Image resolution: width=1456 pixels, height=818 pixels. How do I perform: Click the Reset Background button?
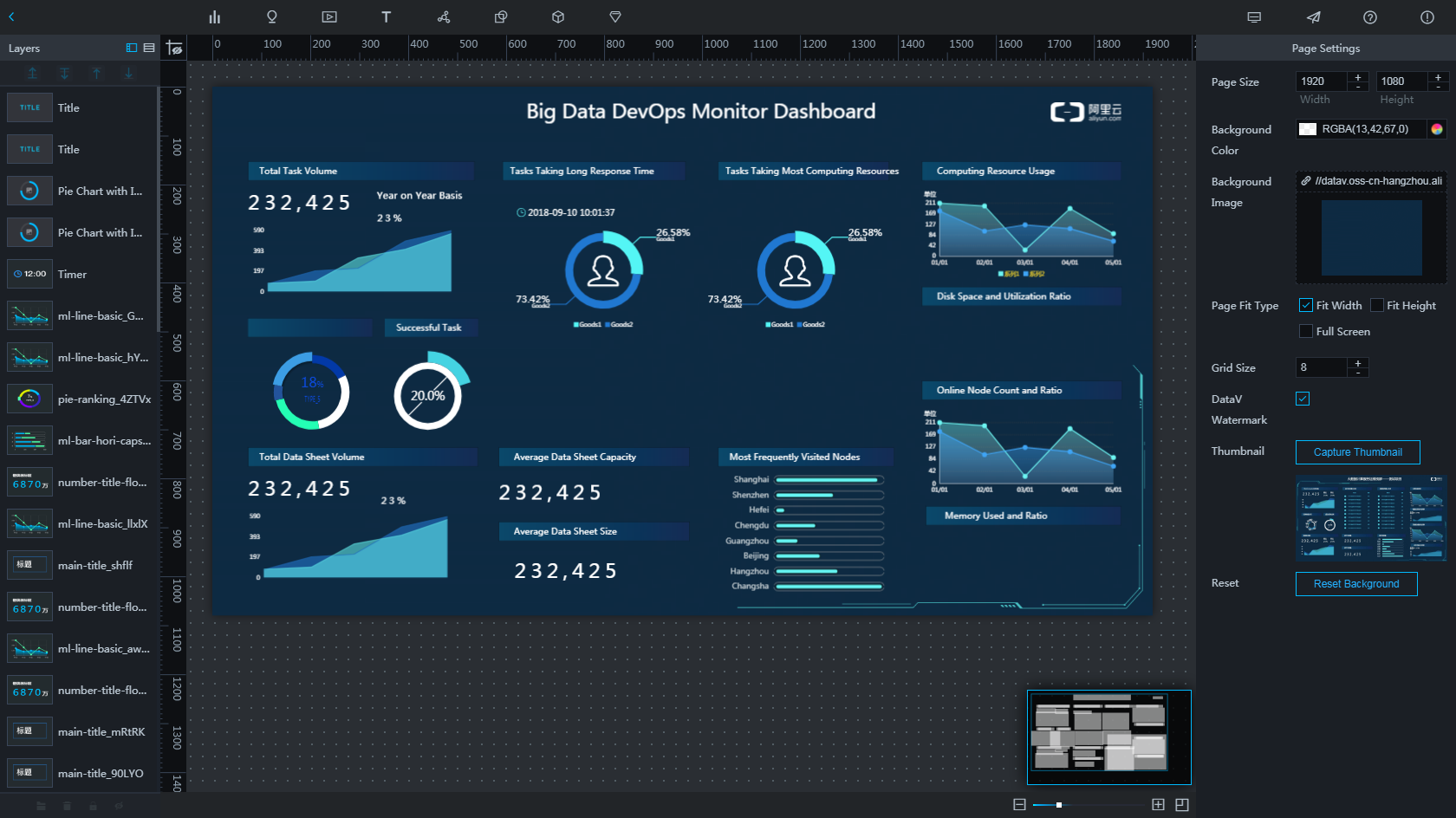(1356, 584)
